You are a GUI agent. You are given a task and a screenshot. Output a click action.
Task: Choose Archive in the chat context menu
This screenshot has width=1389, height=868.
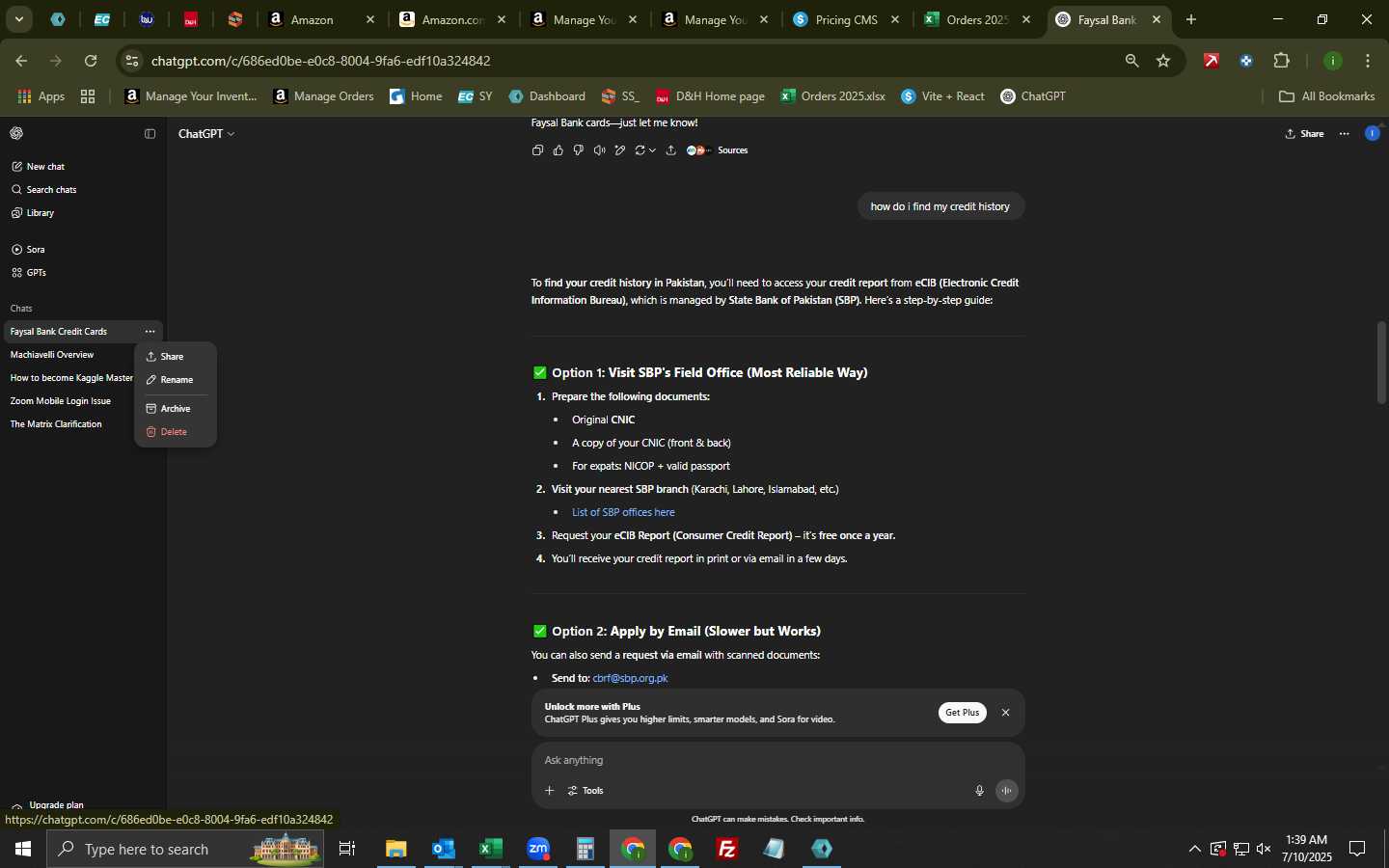(x=175, y=409)
